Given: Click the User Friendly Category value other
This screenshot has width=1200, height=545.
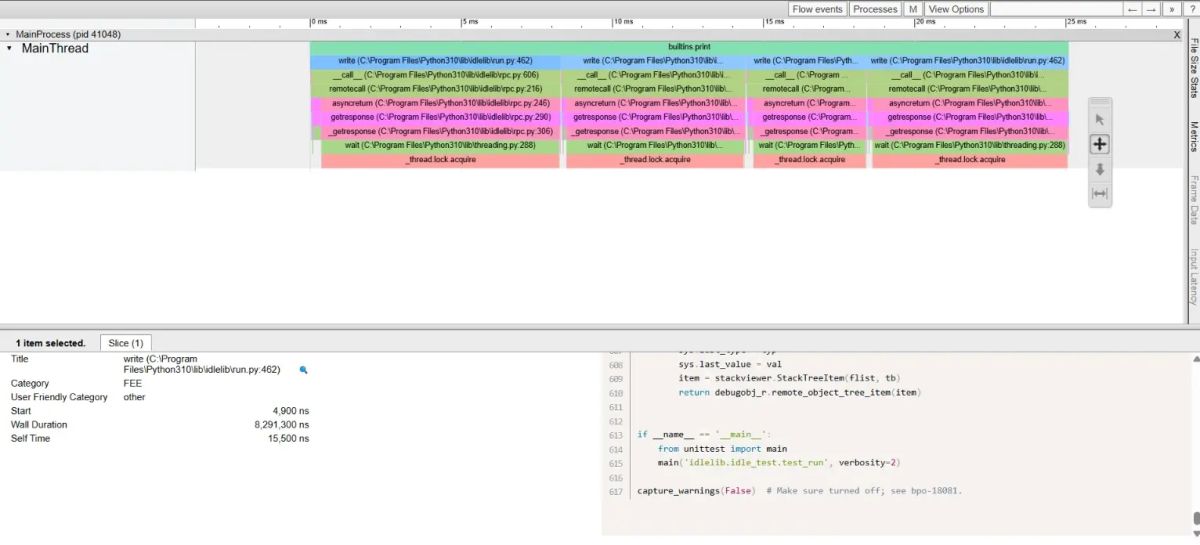Looking at the screenshot, I should coord(134,397).
